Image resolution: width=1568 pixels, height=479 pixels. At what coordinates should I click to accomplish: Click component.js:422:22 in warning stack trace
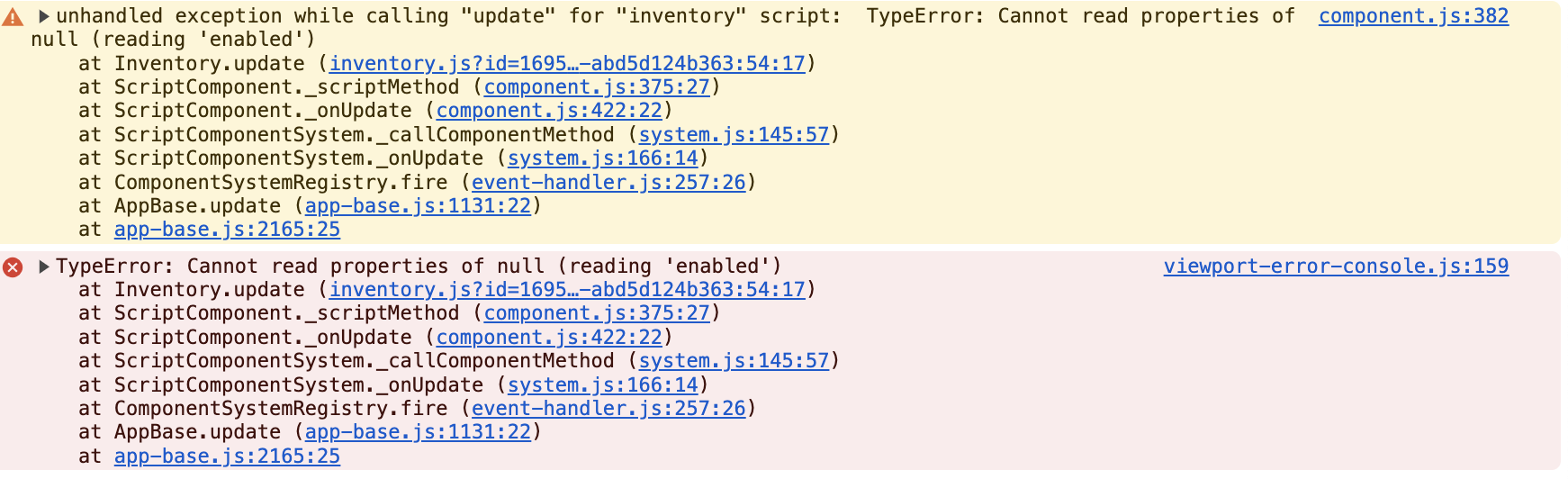(549, 111)
